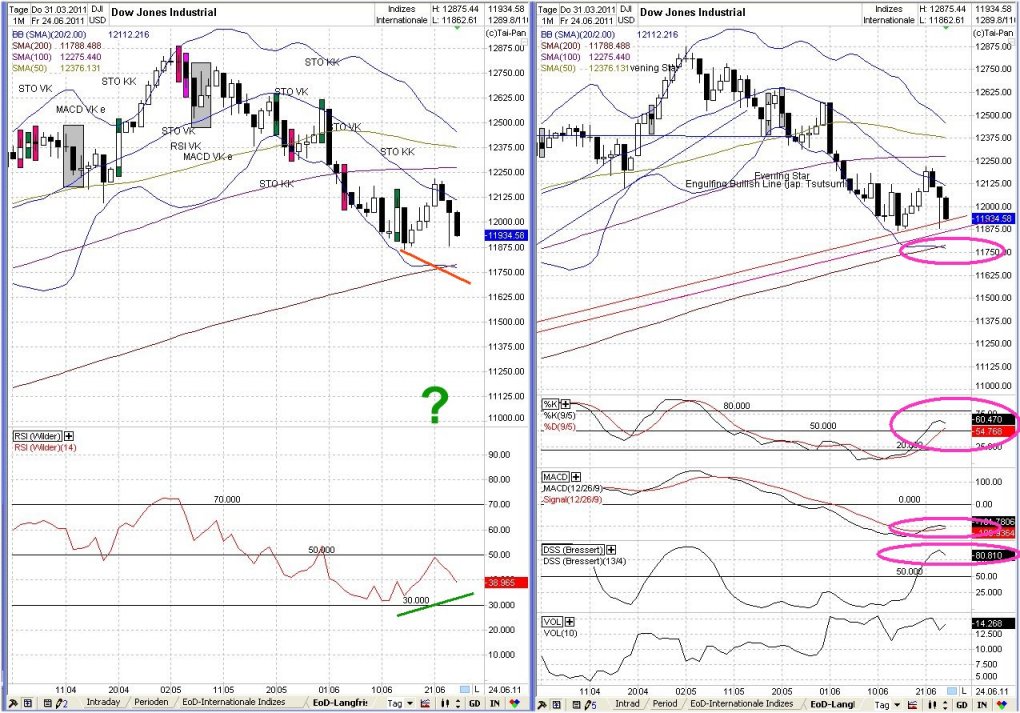Viewport: 1020px width, 713px height.
Task: Select the Perioden tab
Action: pos(150,704)
